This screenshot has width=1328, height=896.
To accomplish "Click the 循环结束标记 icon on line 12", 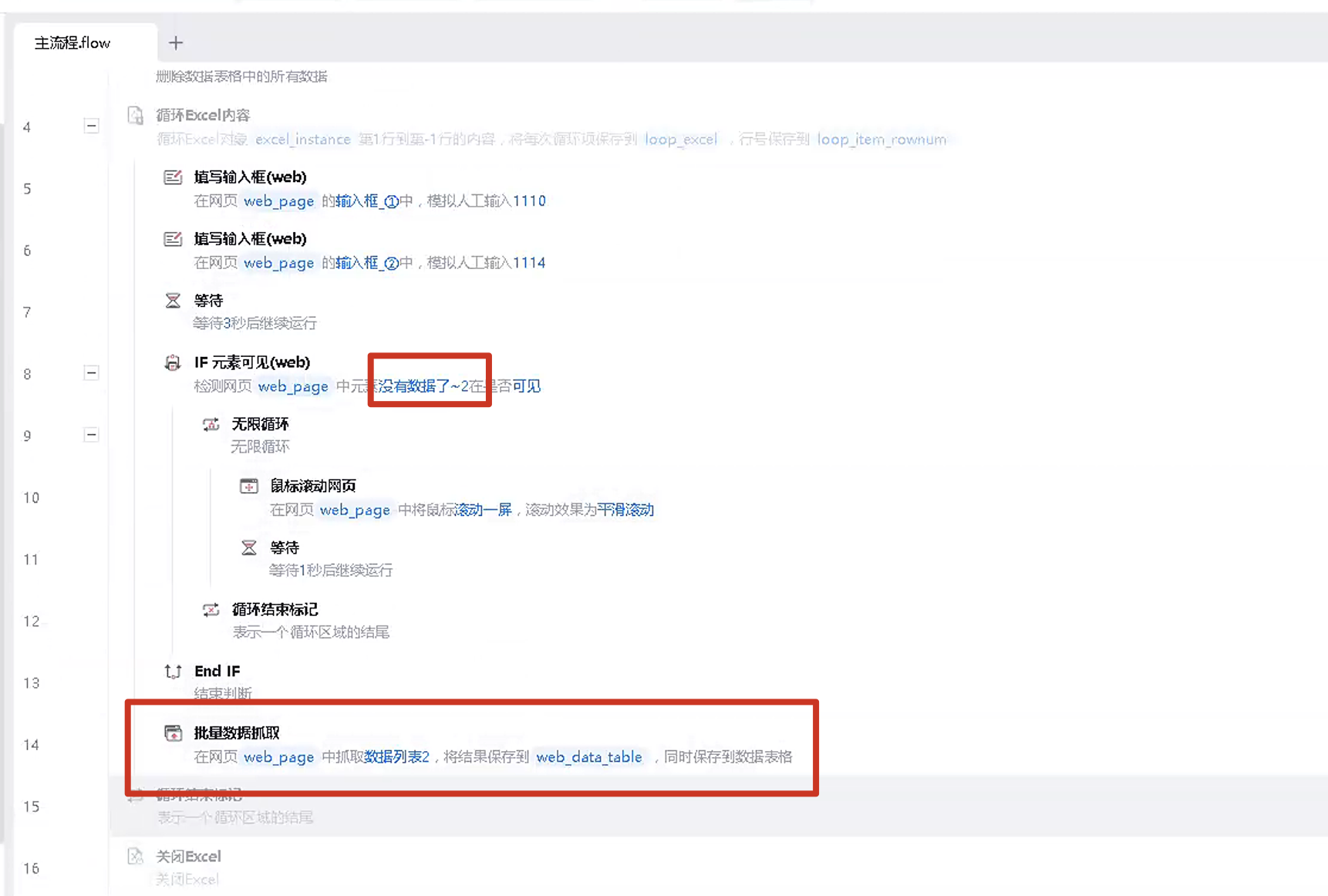I will (211, 610).
